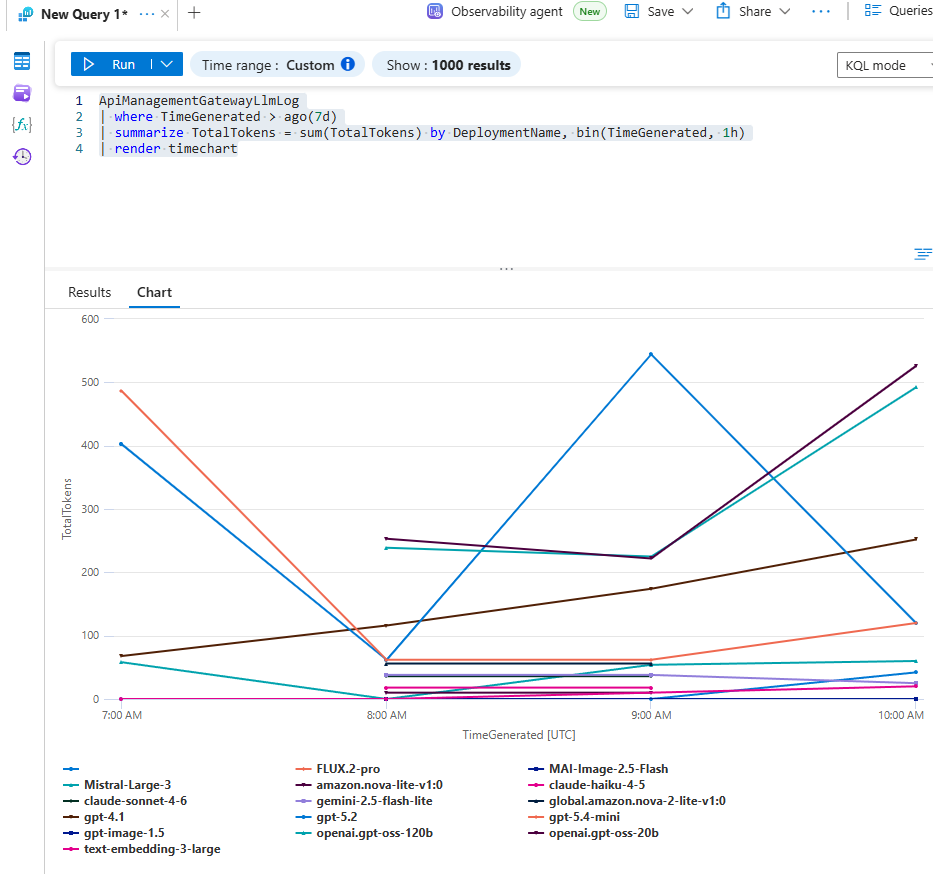Viewport: 933px width, 874px height.
Task: Toggle the gpt-5.4-mini legend entry
Action: pyautogui.click(x=574, y=817)
